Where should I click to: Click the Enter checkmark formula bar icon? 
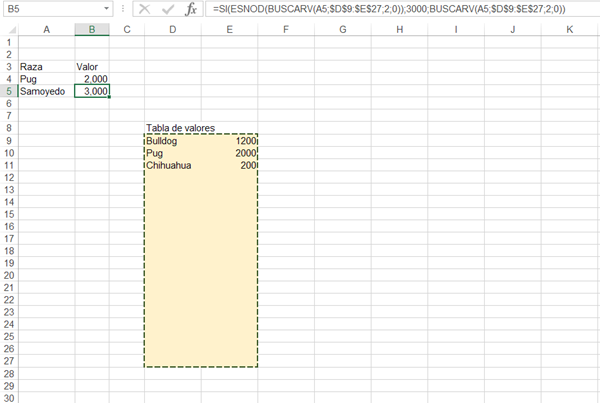pyautogui.click(x=168, y=8)
